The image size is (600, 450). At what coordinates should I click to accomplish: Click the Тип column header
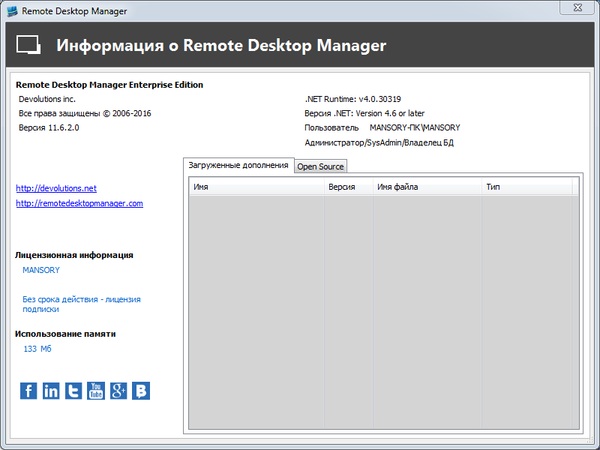point(525,187)
